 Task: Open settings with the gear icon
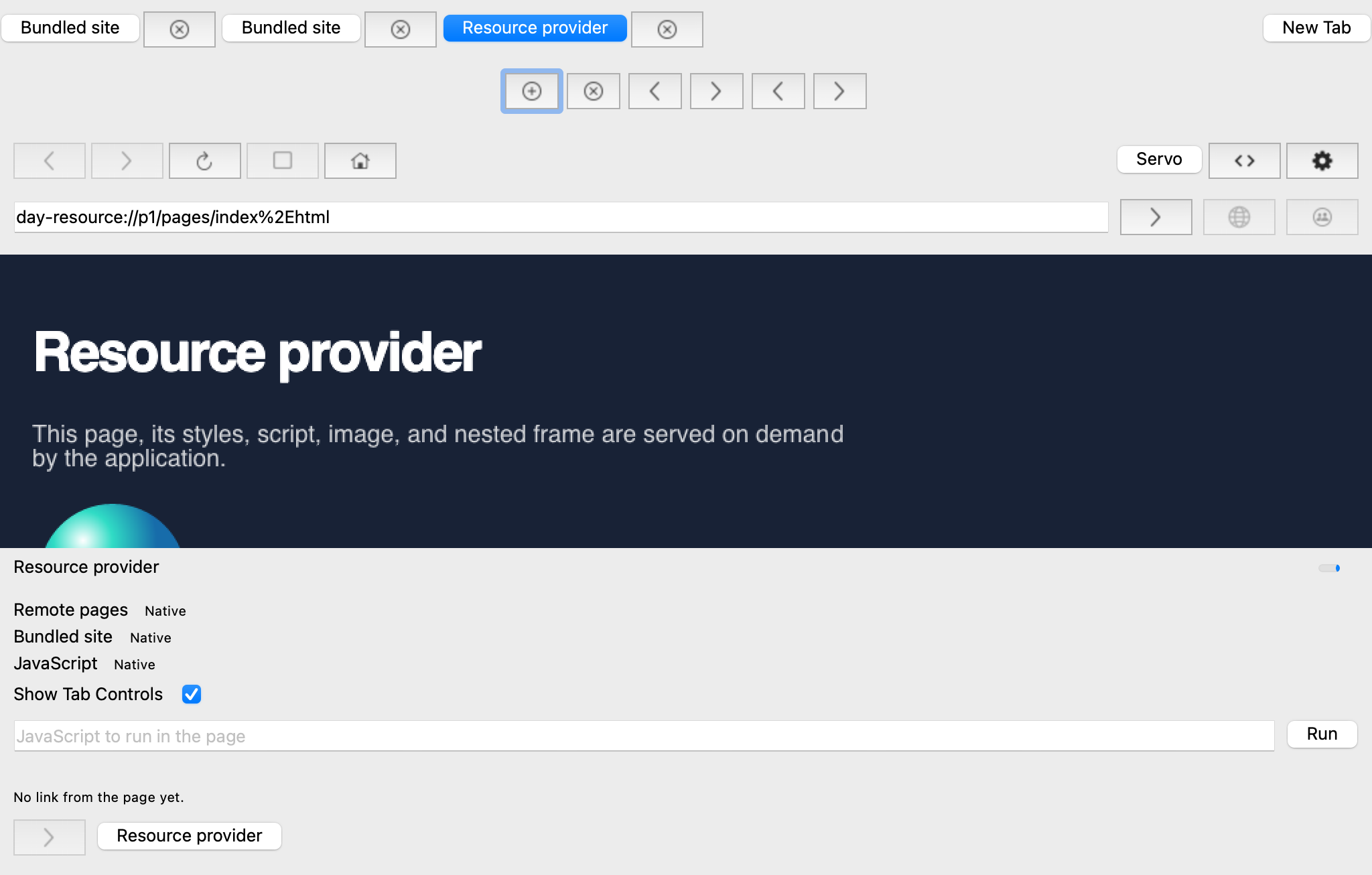point(1322,161)
